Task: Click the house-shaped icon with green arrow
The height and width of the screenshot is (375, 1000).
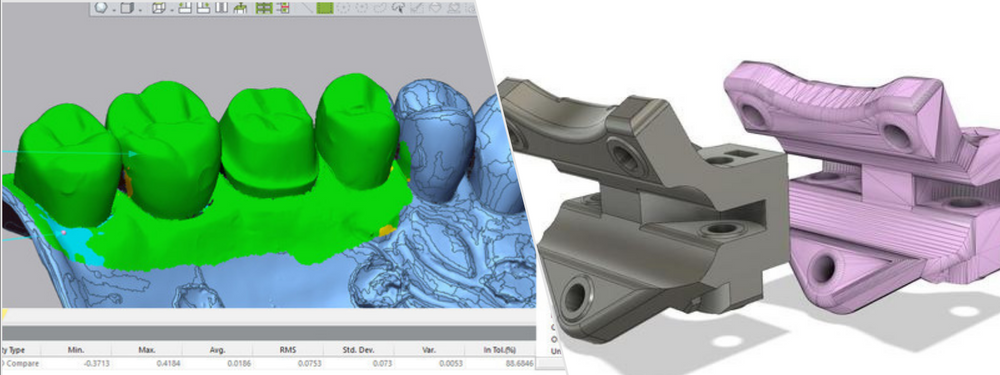Action: [240, 8]
